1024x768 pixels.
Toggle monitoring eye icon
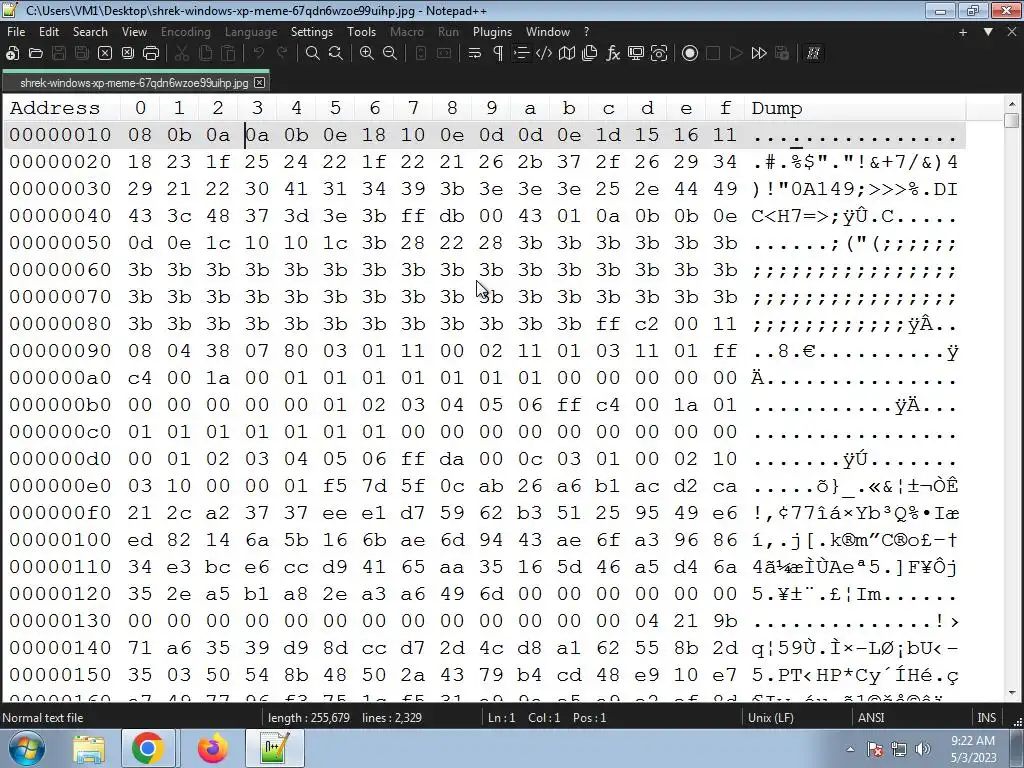pos(659,54)
